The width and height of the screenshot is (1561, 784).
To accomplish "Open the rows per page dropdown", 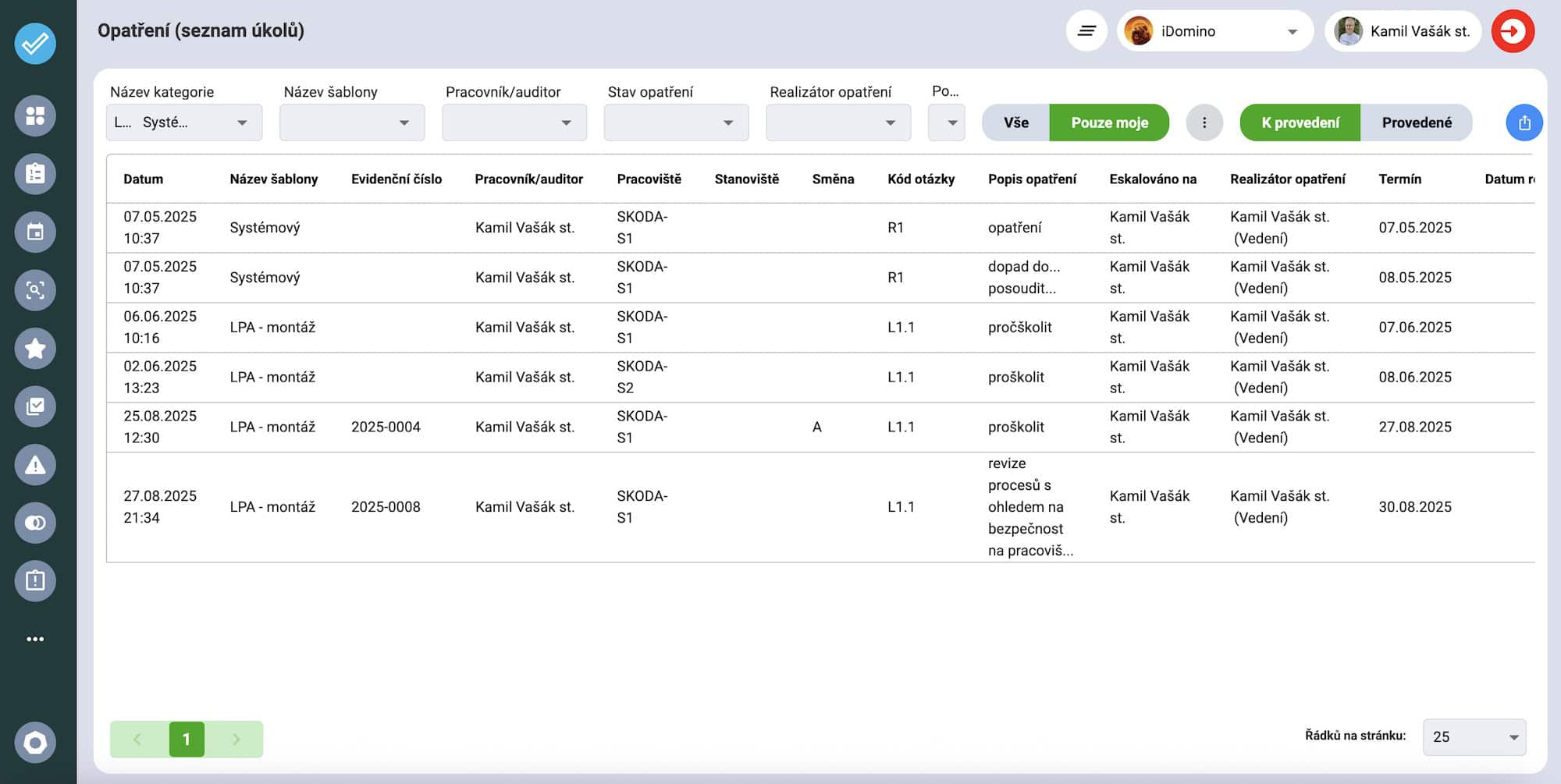I will coord(1474,737).
